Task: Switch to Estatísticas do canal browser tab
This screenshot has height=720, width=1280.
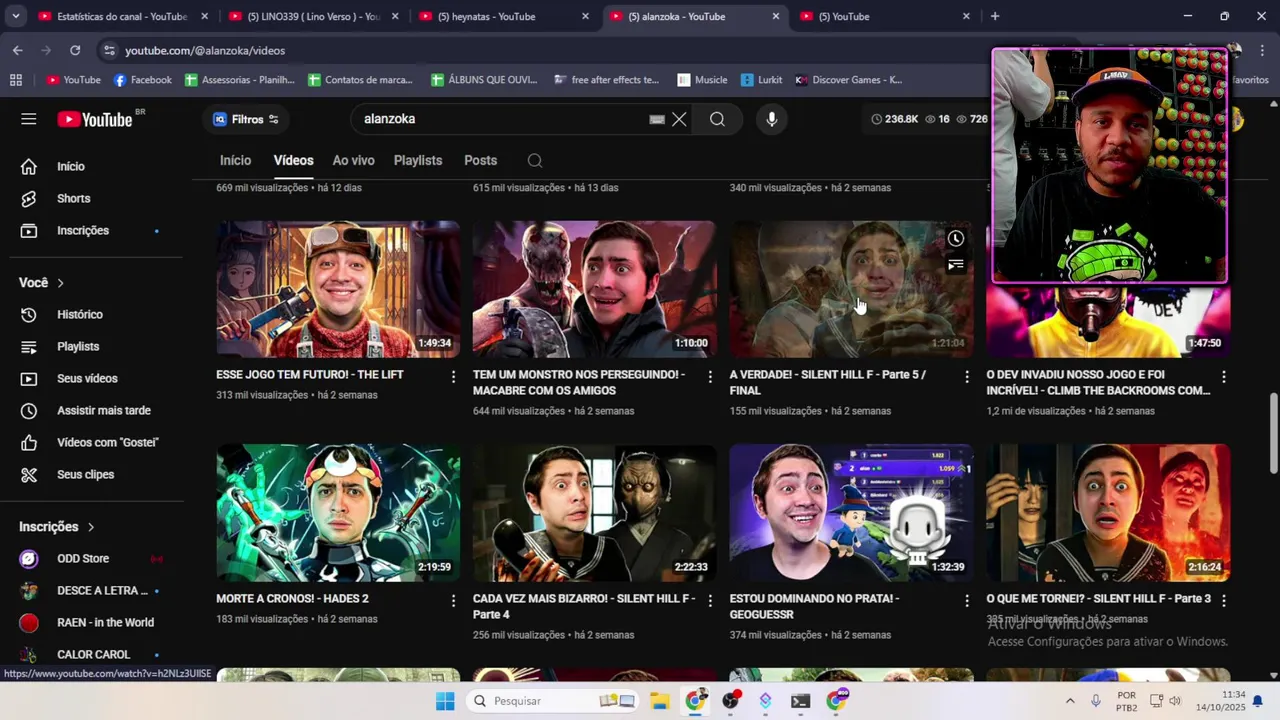Action: 123,17
